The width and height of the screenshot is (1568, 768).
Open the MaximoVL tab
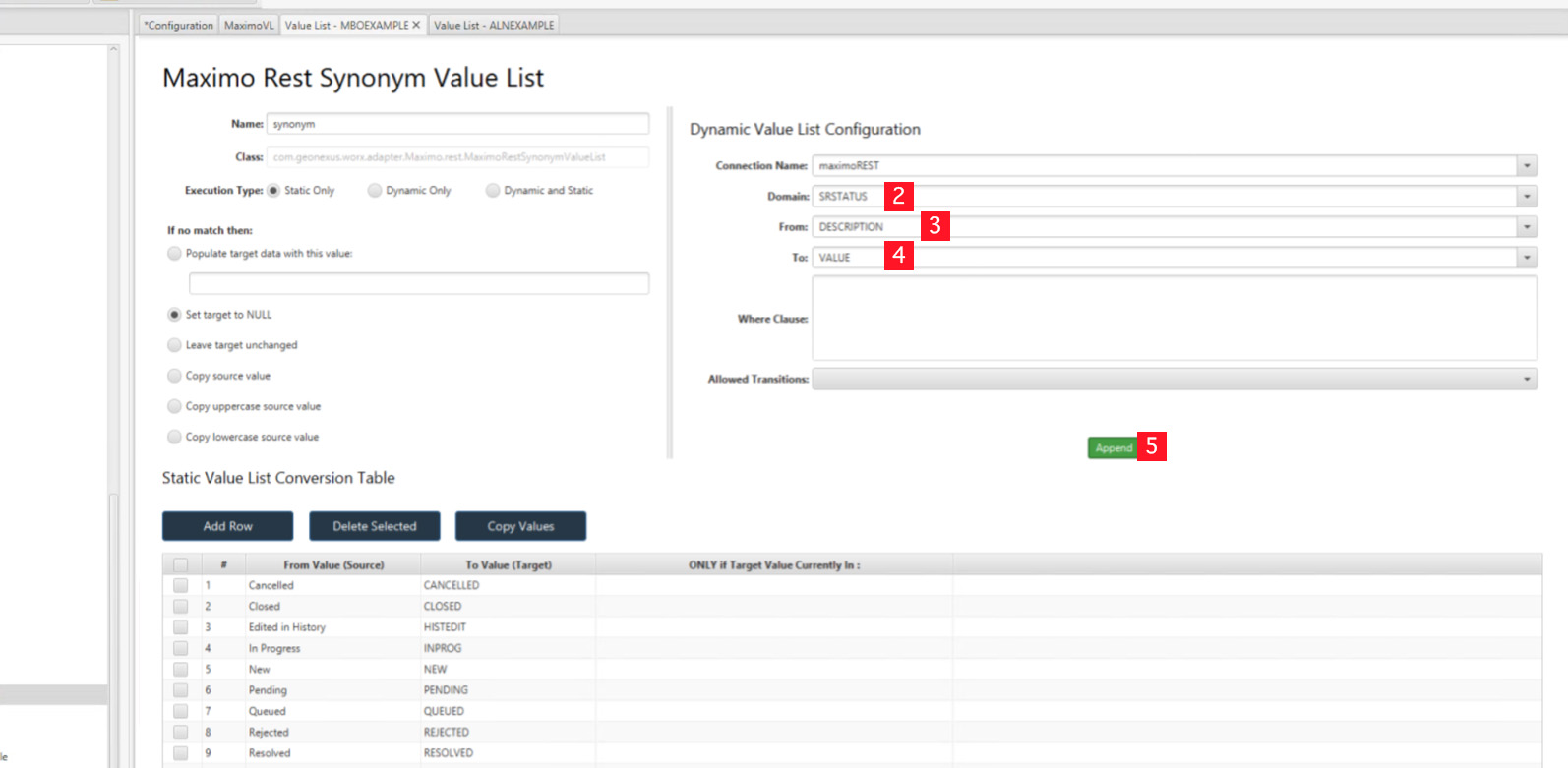249,25
